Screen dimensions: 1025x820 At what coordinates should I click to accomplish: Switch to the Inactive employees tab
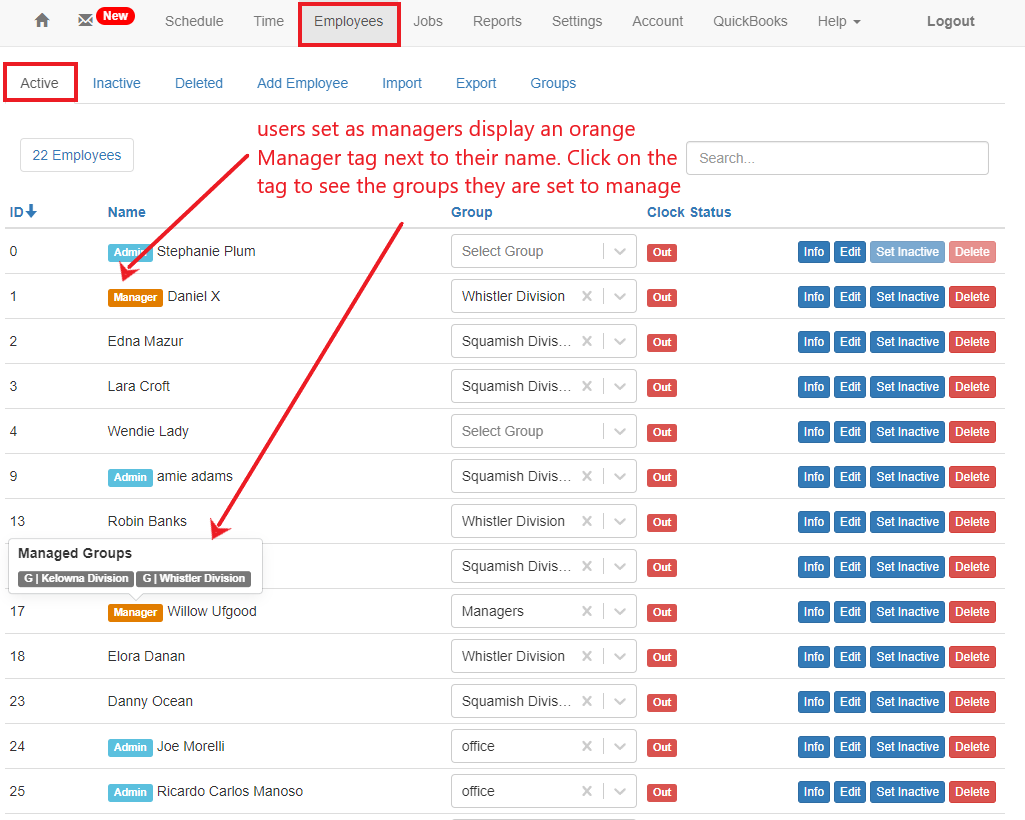[116, 83]
